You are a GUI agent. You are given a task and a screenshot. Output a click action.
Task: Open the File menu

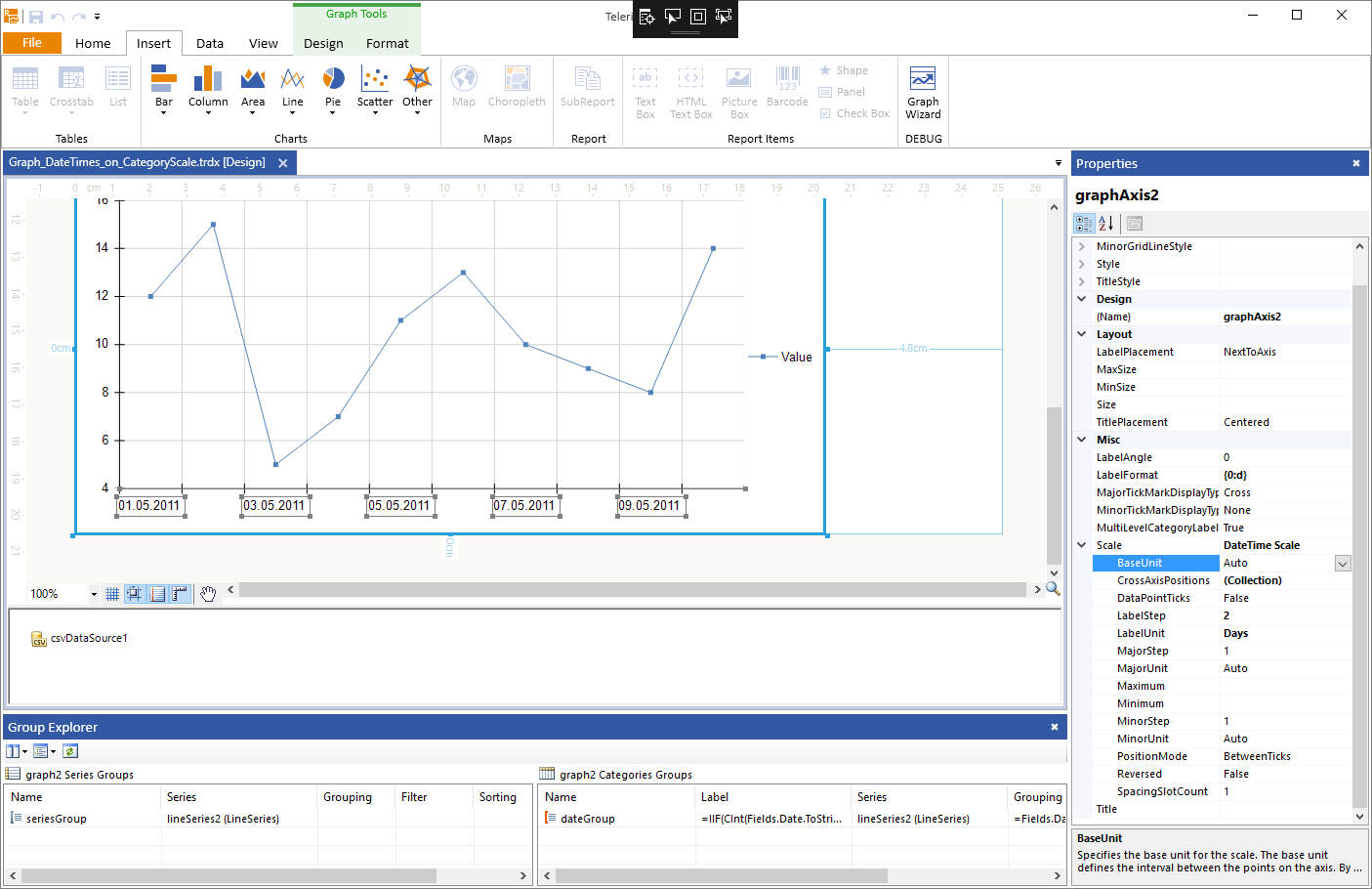click(32, 43)
